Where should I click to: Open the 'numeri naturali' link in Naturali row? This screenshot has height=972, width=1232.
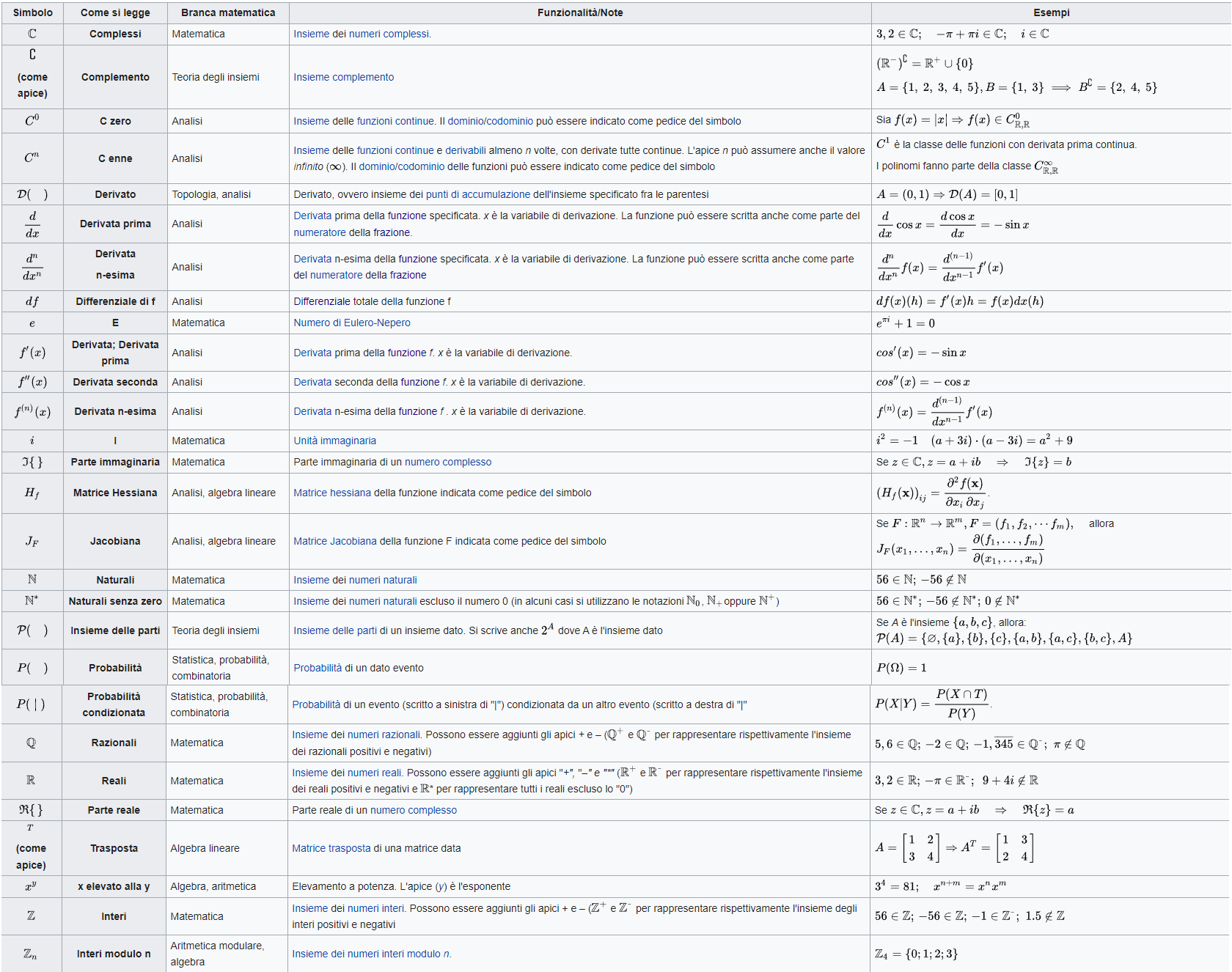(383, 580)
